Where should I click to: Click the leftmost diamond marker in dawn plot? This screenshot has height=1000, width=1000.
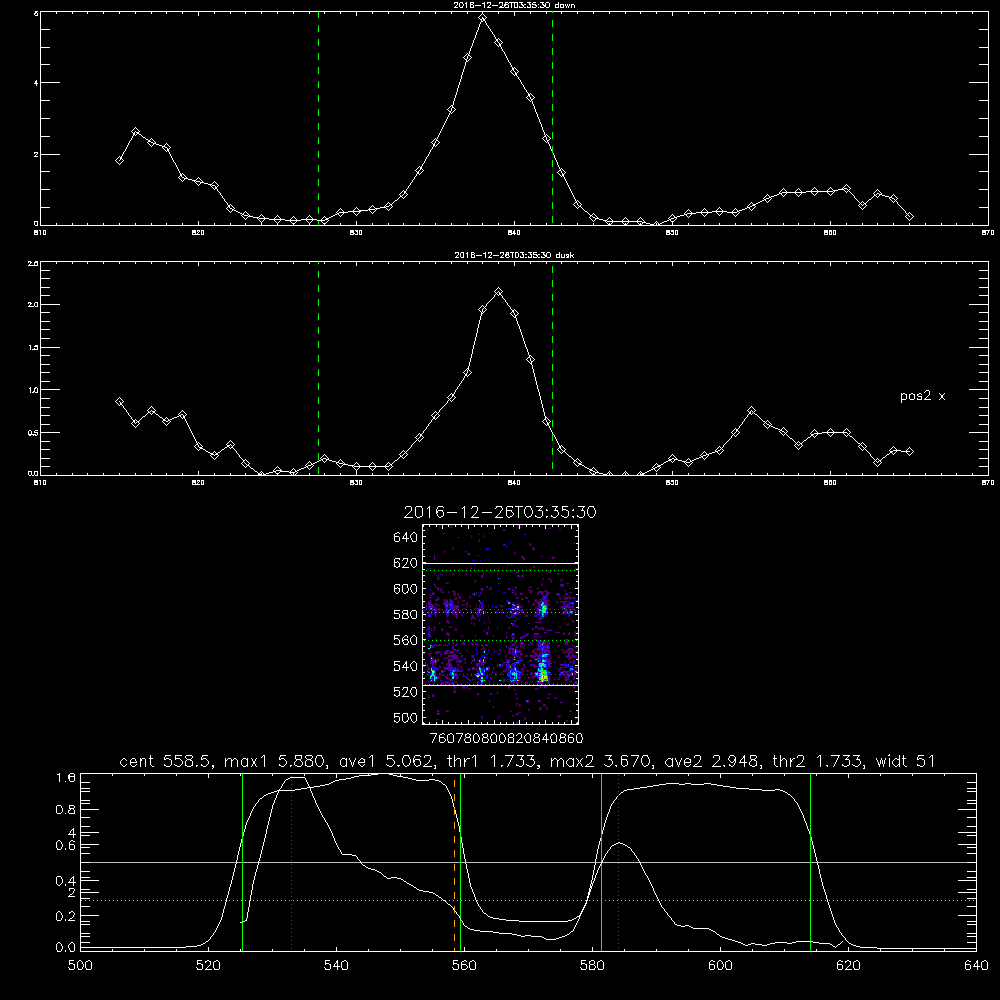(119, 161)
